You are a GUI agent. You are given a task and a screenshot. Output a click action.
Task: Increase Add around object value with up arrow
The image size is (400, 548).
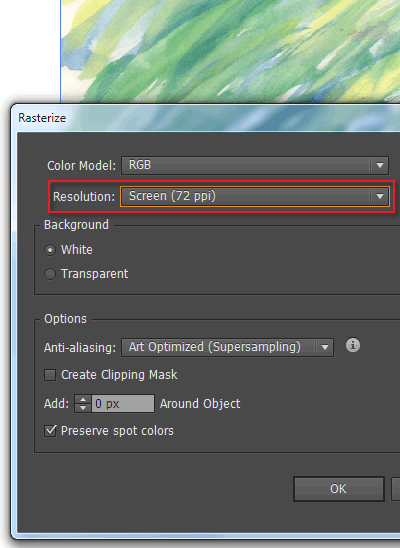tap(83, 400)
